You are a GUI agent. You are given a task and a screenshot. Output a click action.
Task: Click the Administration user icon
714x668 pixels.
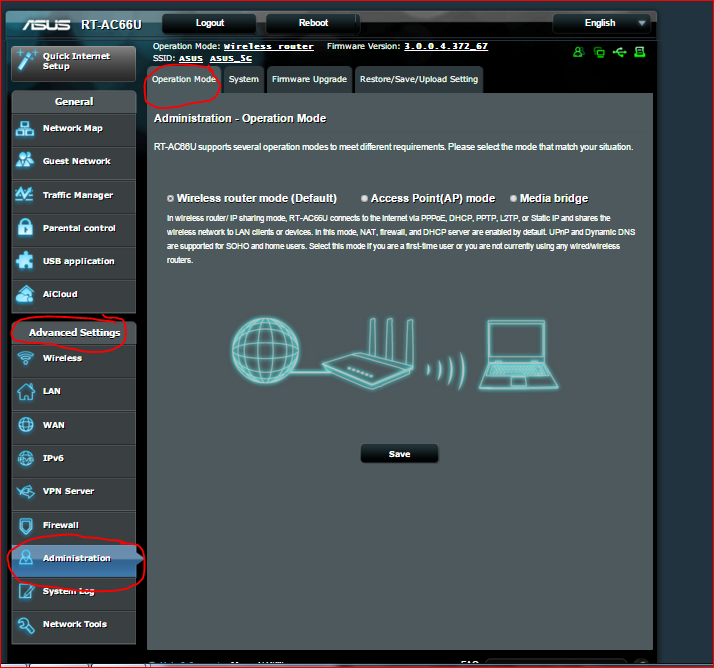pyautogui.click(x=26, y=558)
